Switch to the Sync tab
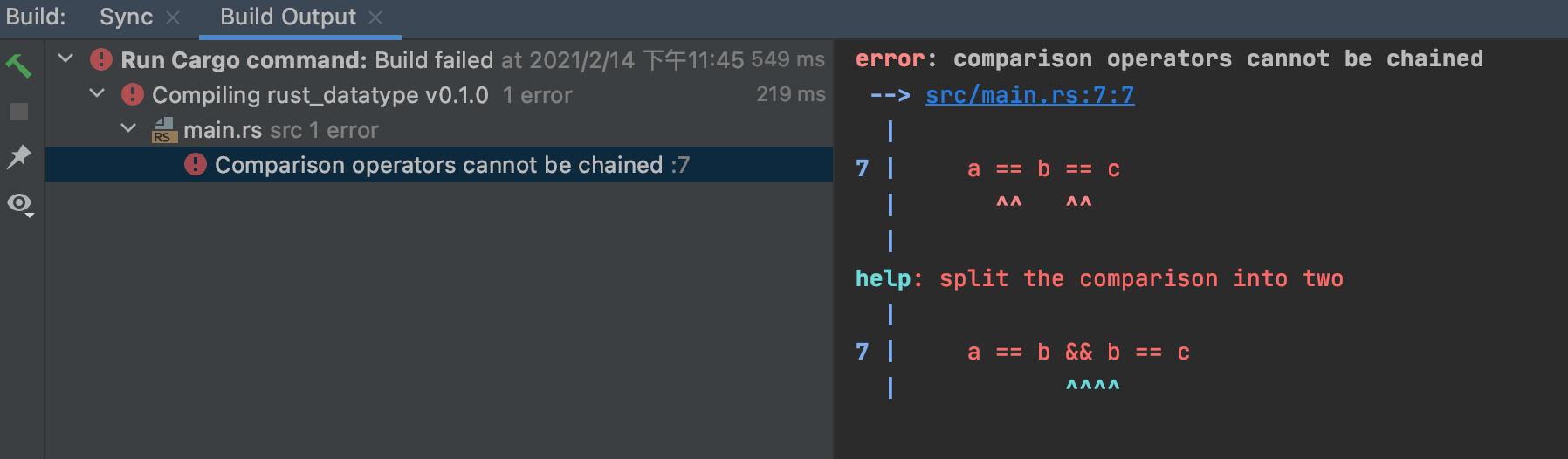 [126, 17]
